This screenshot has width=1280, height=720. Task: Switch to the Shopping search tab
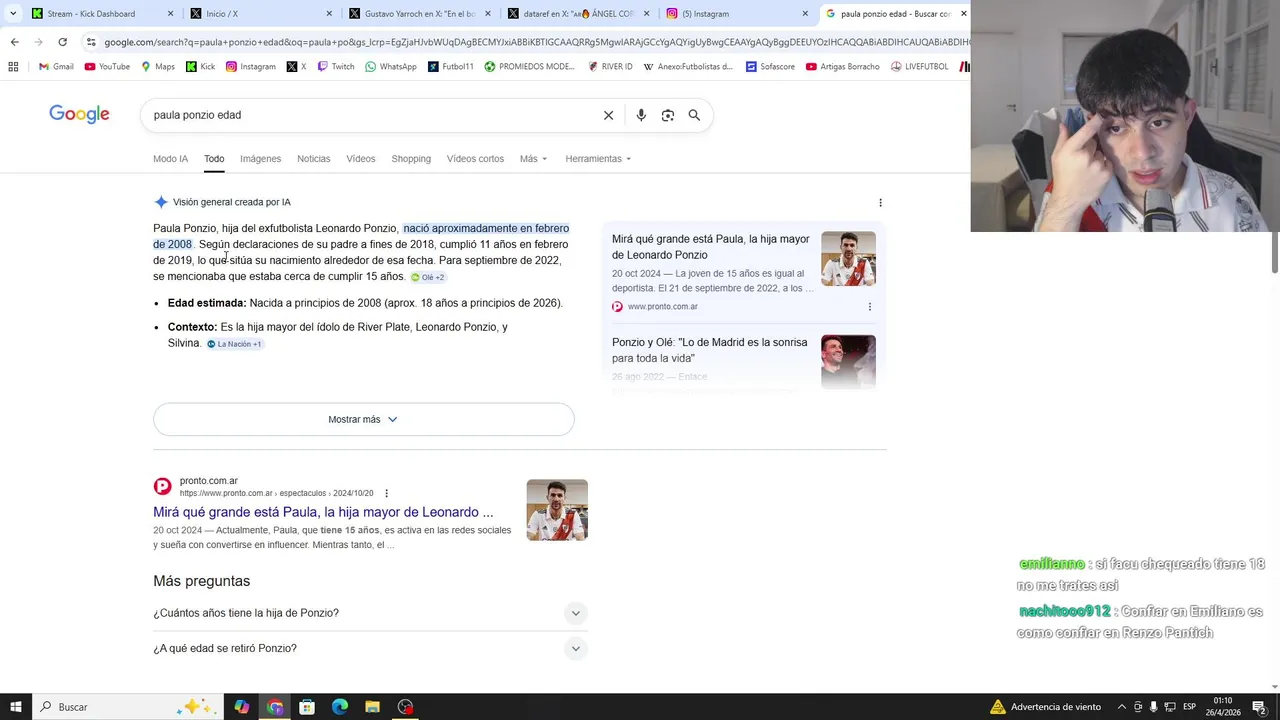click(x=411, y=159)
